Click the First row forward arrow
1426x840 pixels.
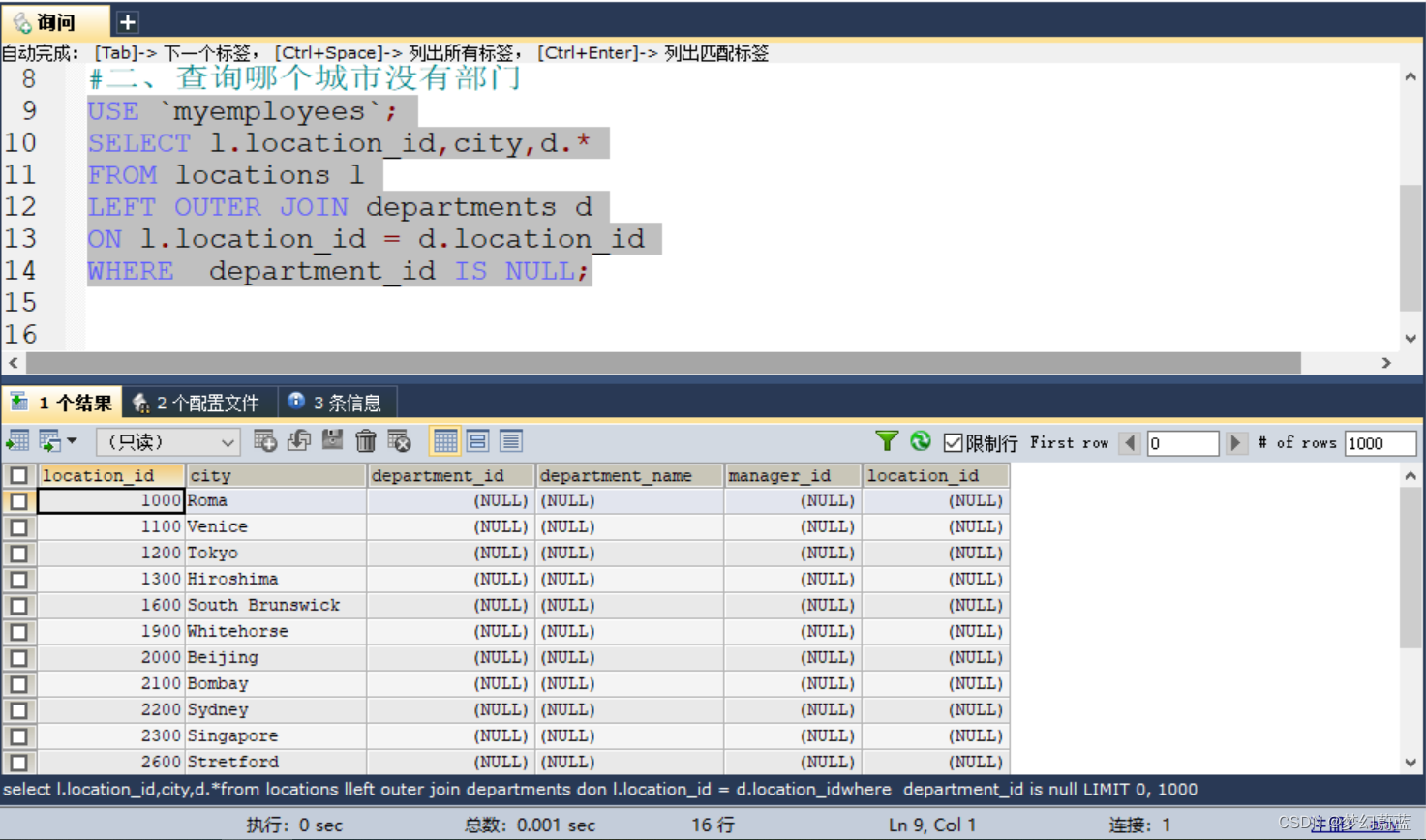[1235, 442]
